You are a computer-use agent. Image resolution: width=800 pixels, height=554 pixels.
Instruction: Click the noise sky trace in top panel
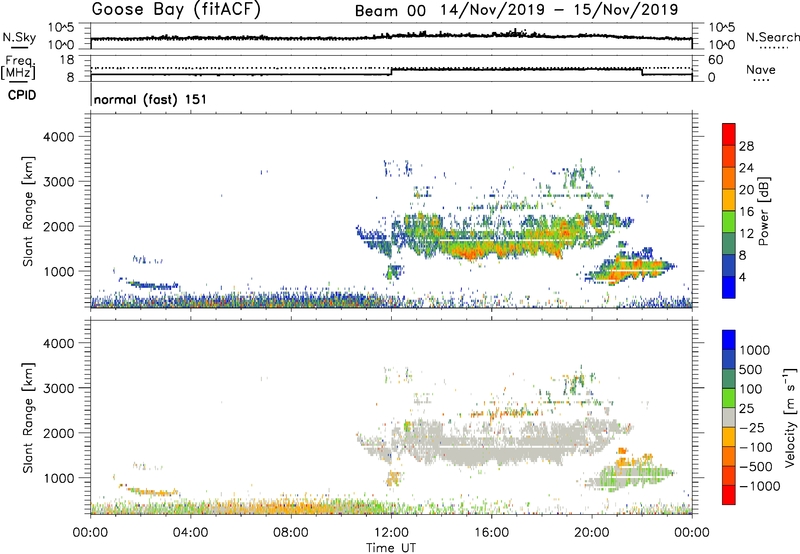(391, 37)
